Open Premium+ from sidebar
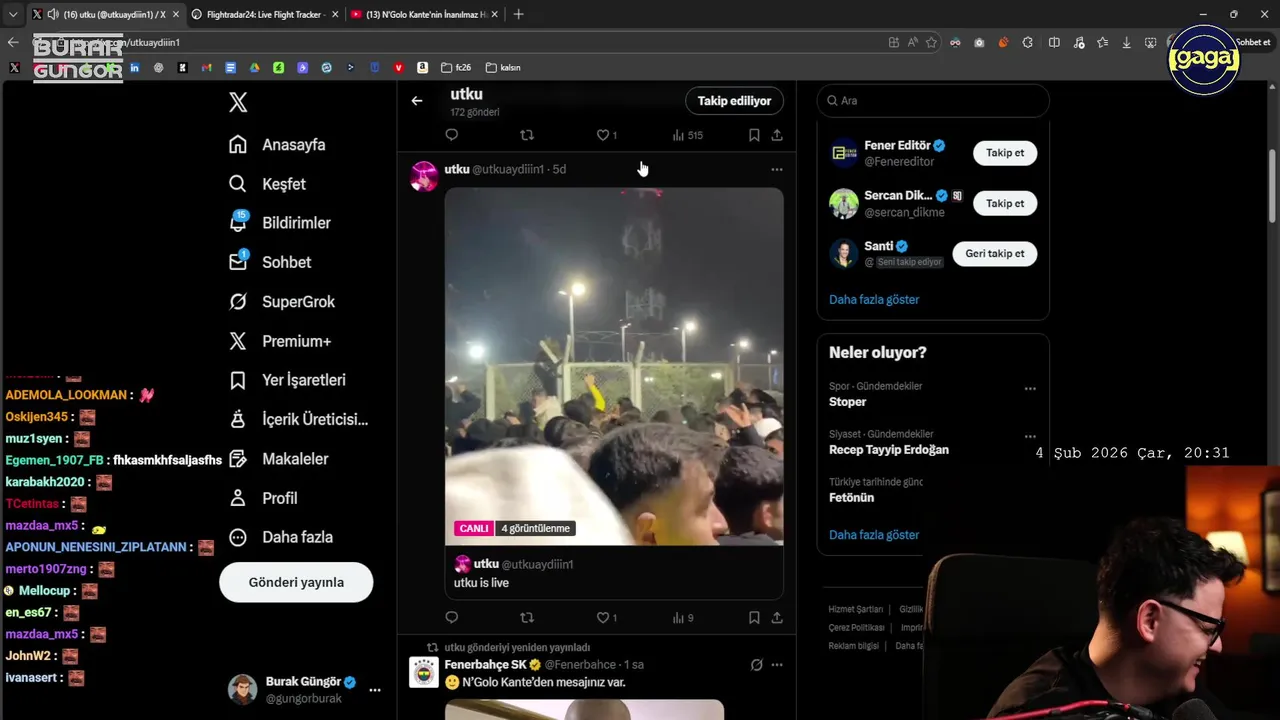1280x720 pixels. point(280,341)
